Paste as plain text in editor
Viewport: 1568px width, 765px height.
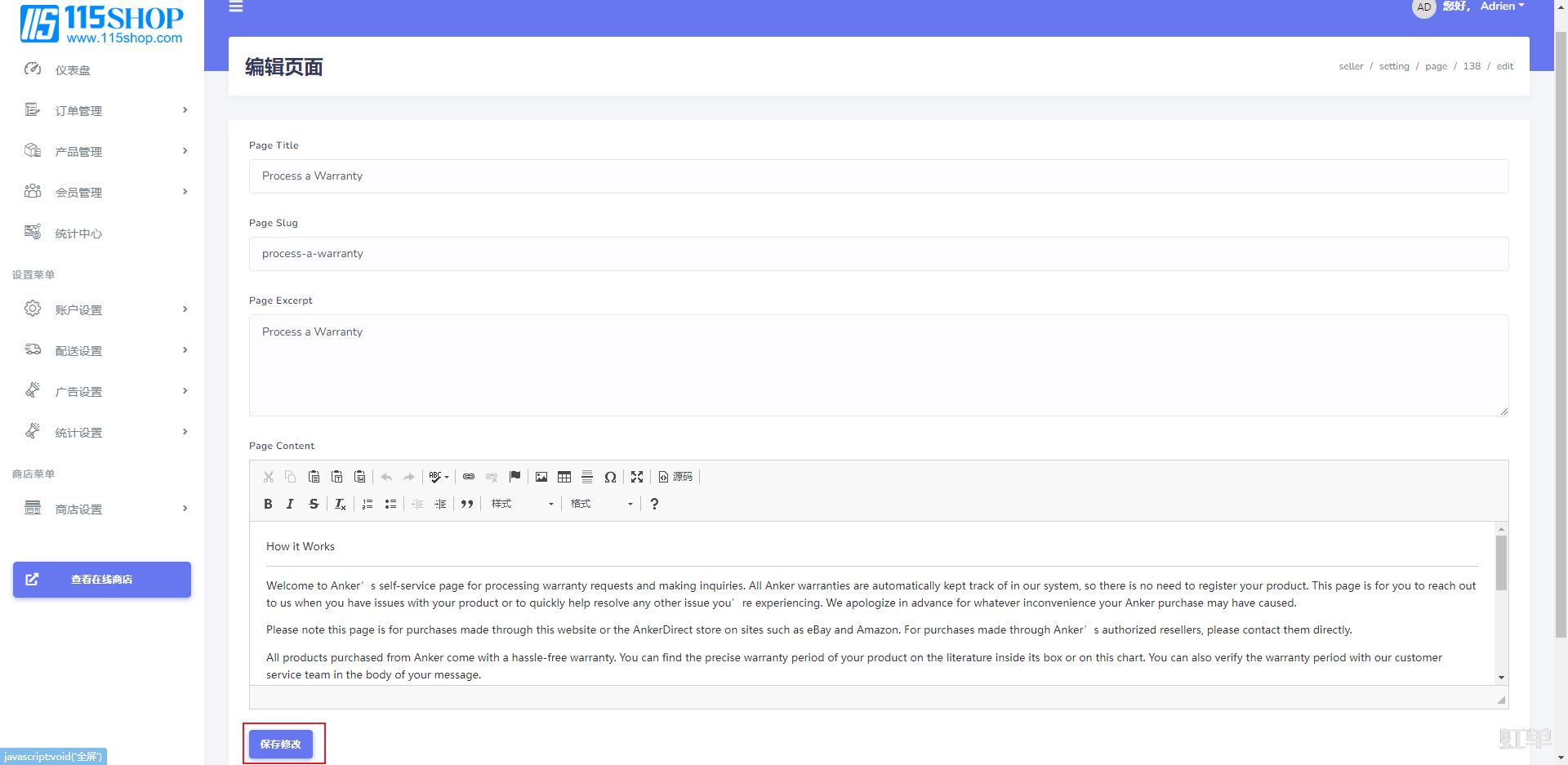[x=336, y=477]
